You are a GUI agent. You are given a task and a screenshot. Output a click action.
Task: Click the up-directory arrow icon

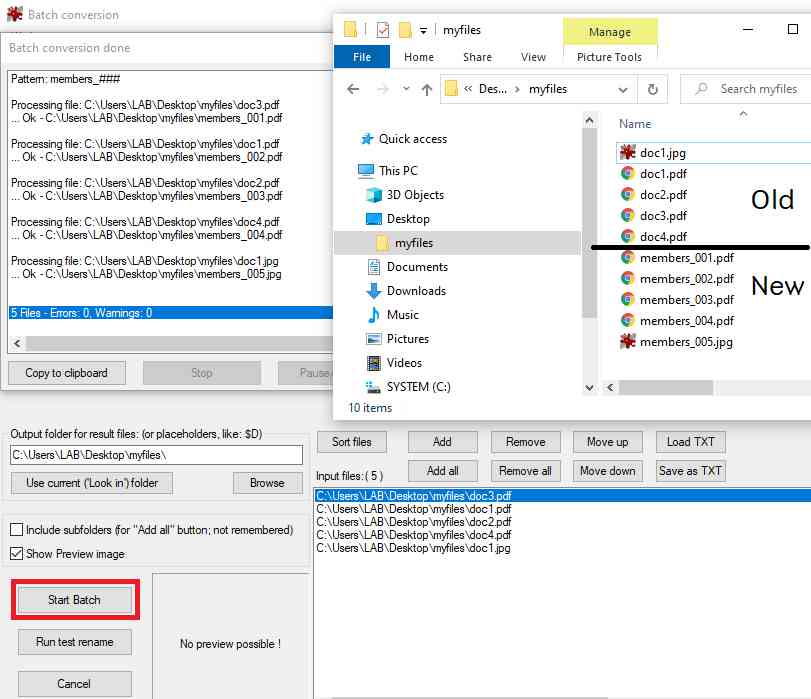coord(427,89)
